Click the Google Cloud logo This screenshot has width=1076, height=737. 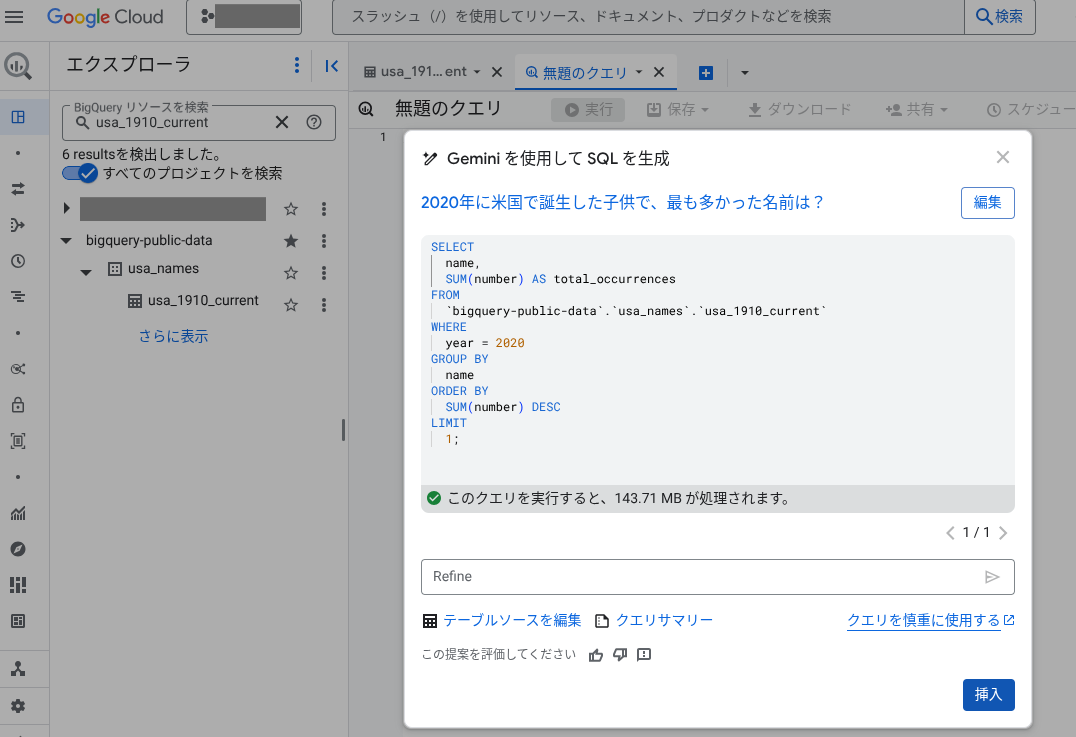tap(105, 16)
